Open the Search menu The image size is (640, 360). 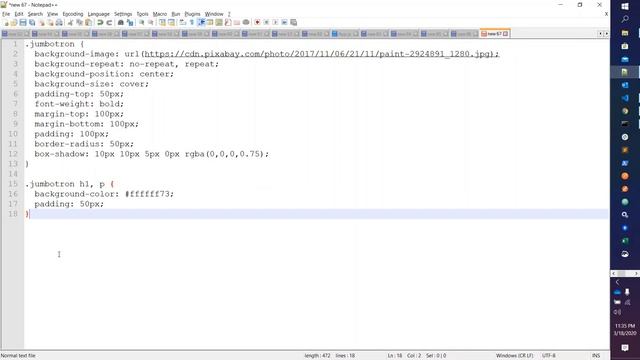click(x=35, y=14)
